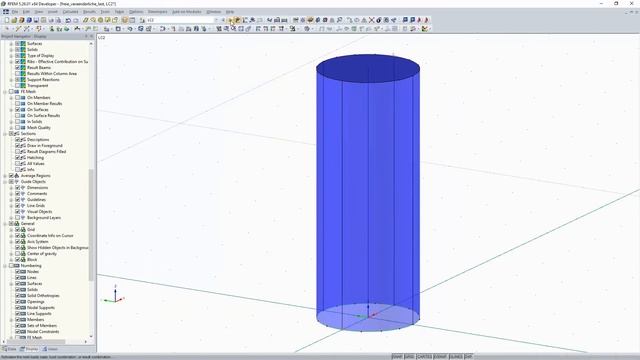Image resolution: width=640 pixels, height=360 pixels.
Task: Toggle GRID in the status bar
Action: click(x=409, y=357)
